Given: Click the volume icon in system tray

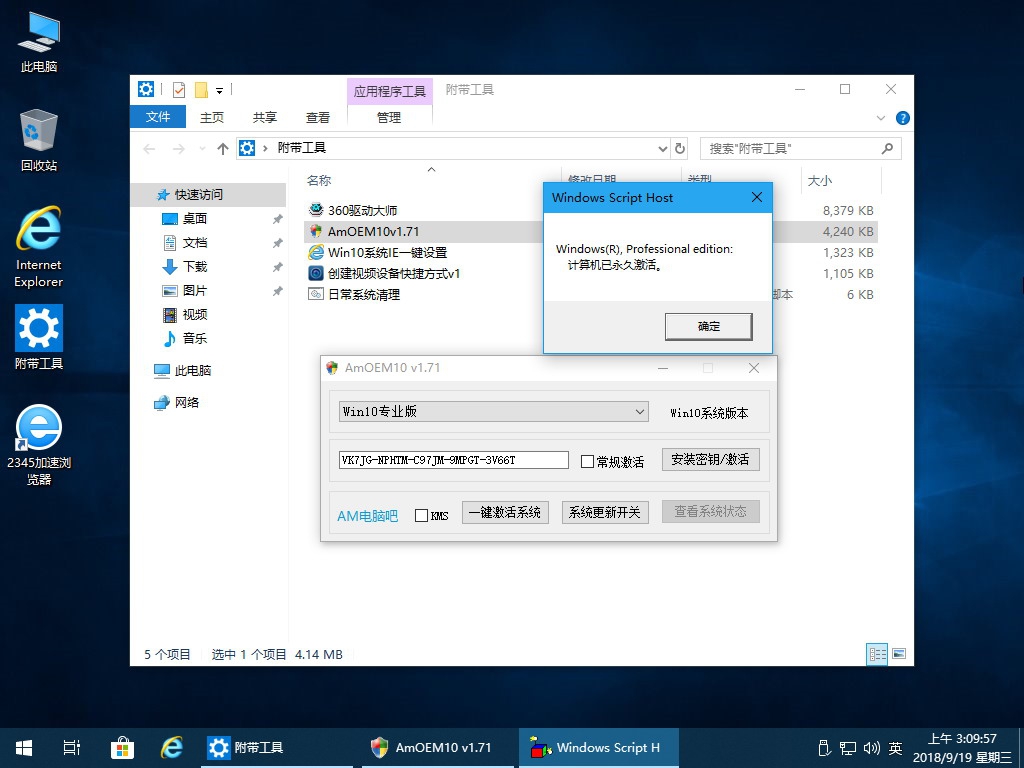Looking at the screenshot, I should pos(871,748).
